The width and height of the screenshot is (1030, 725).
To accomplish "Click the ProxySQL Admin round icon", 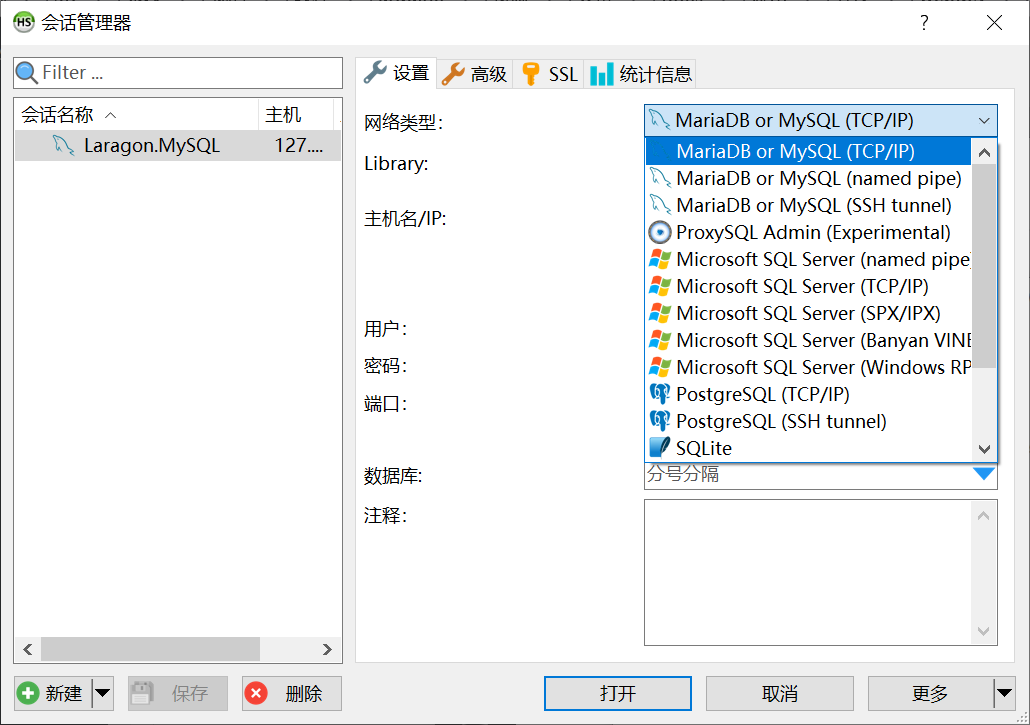I will click(x=660, y=232).
